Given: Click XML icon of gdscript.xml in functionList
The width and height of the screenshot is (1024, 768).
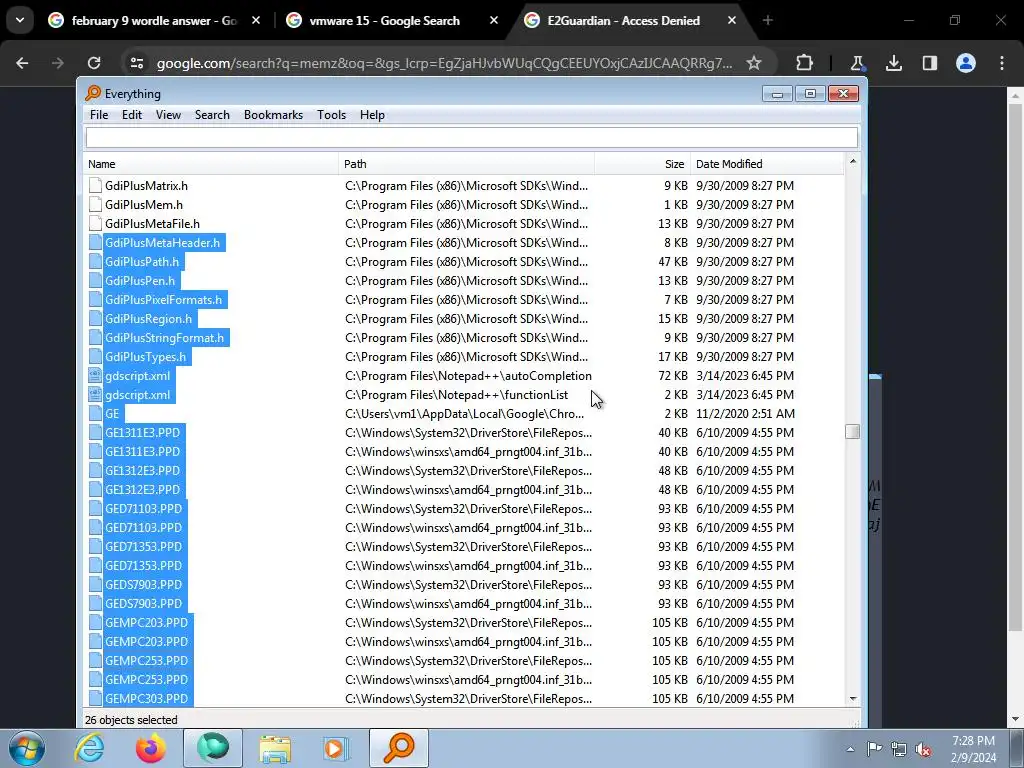Looking at the screenshot, I should tap(95, 394).
